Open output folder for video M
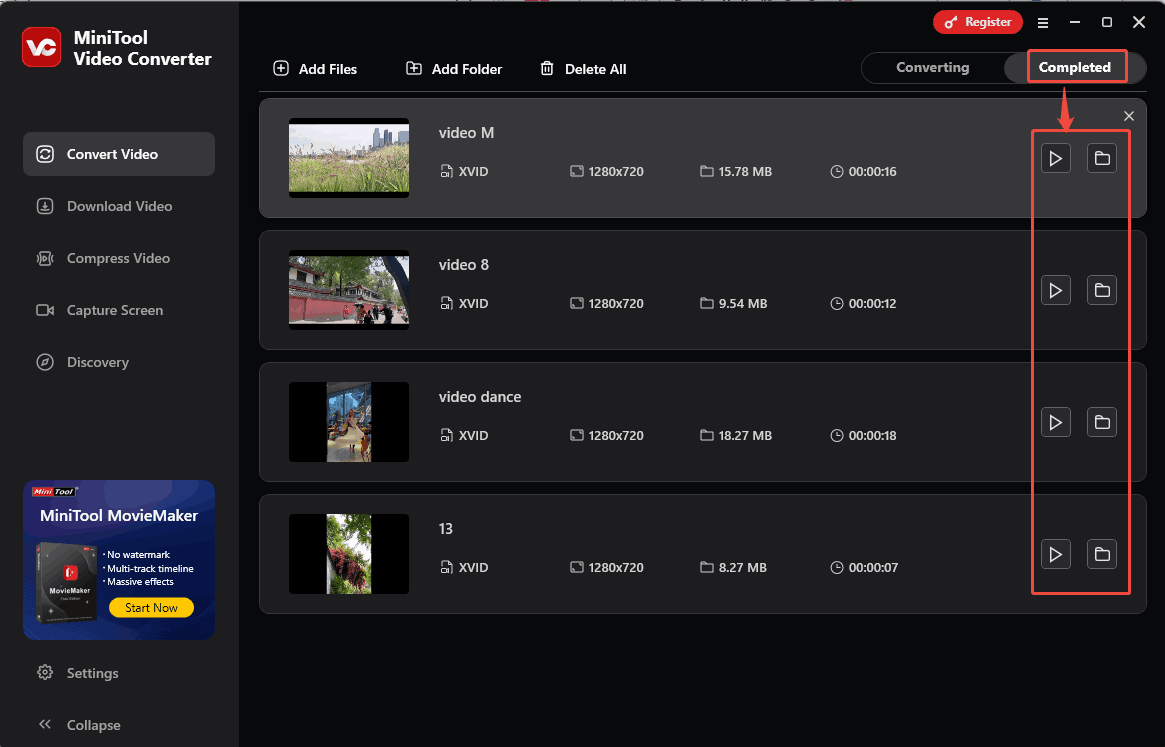The image size is (1165, 747). point(1101,158)
